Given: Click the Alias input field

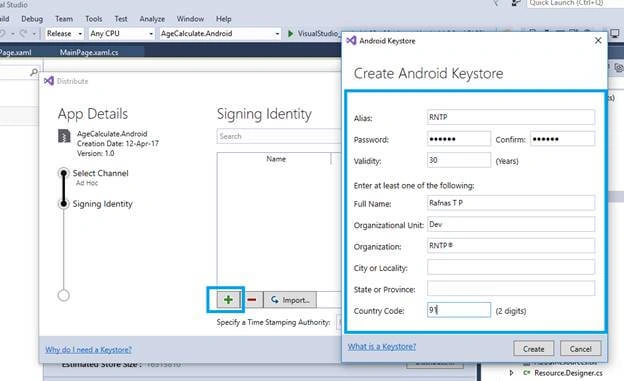Looking at the screenshot, I should [x=511, y=117].
